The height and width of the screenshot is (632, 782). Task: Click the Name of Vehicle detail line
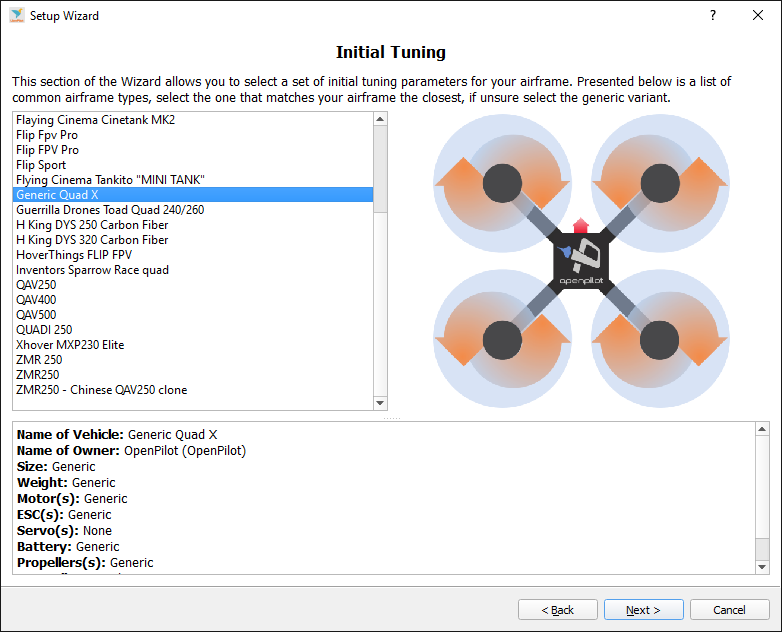point(117,434)
